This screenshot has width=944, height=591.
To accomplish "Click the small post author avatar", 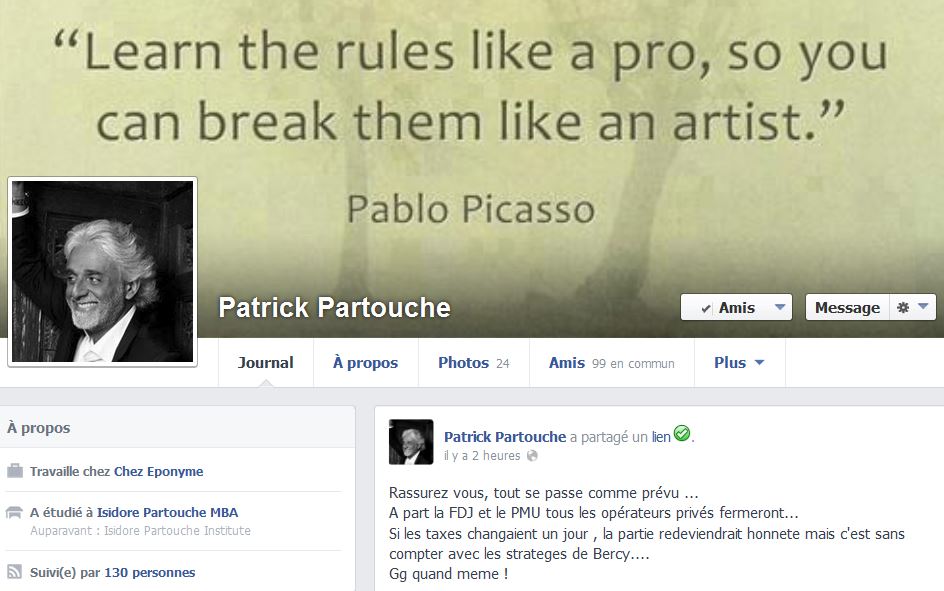I will click(x=411, y=442).
